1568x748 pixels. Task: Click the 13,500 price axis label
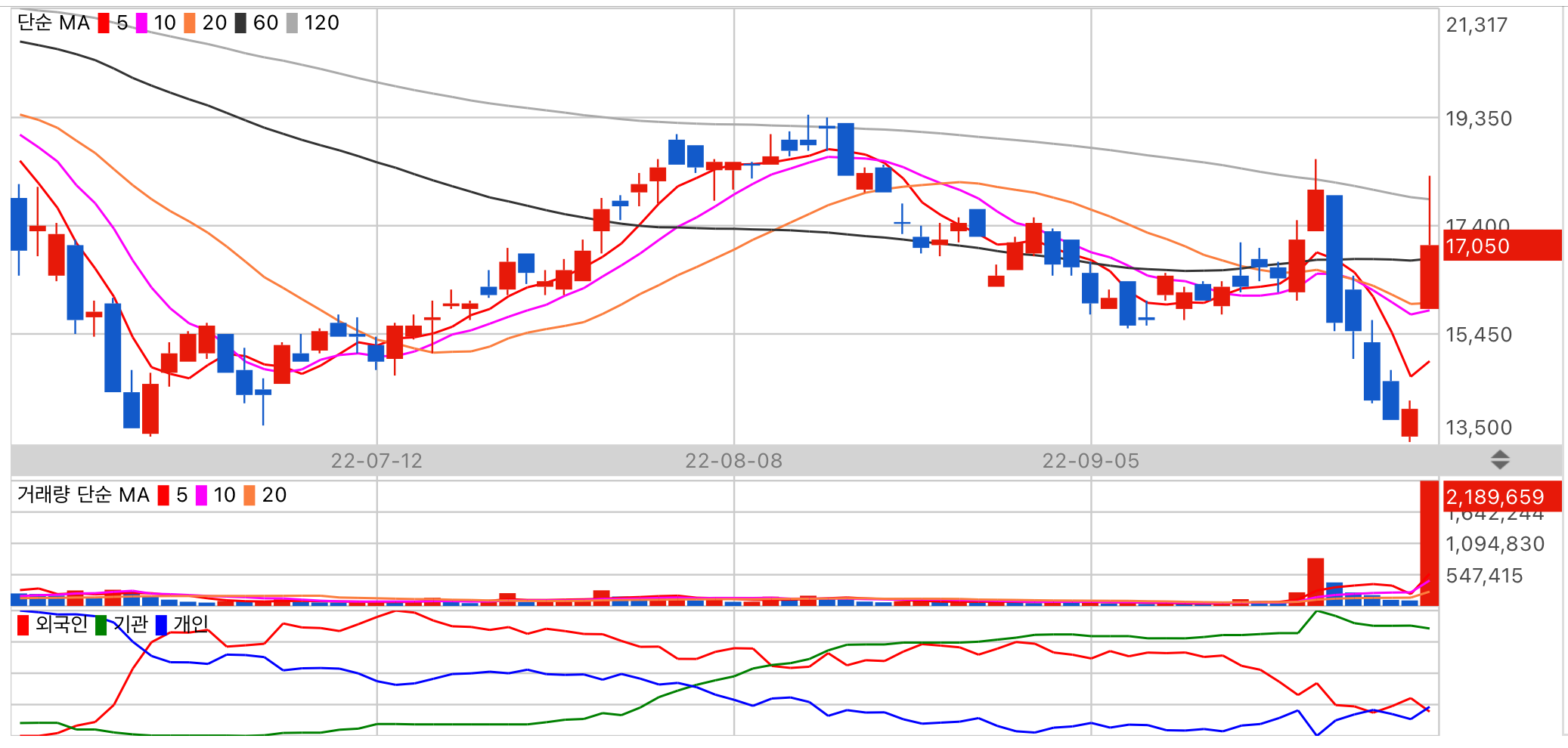click(1479, 428)
